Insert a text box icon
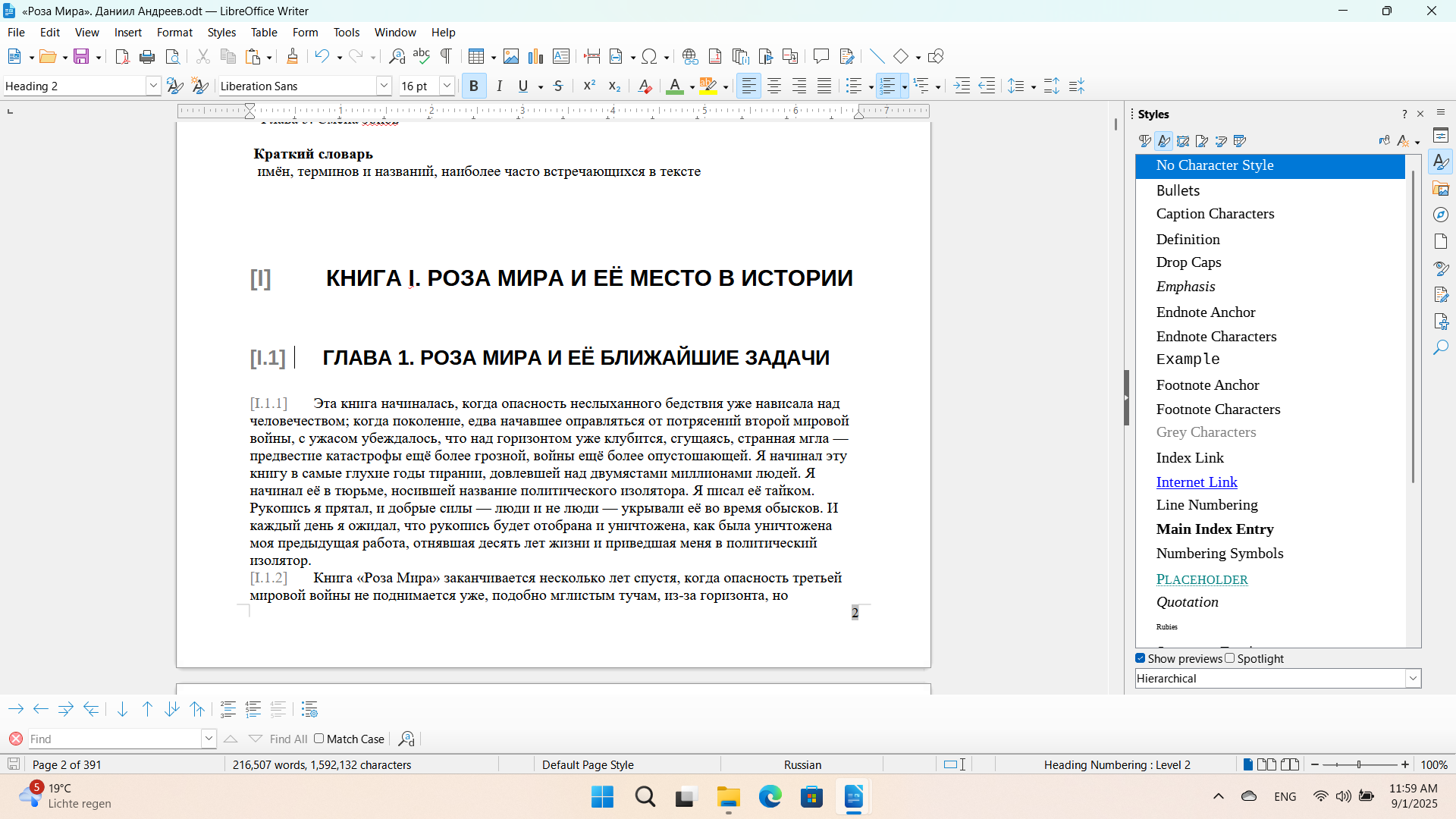1456x819 pixels. (x=561, y=56)
